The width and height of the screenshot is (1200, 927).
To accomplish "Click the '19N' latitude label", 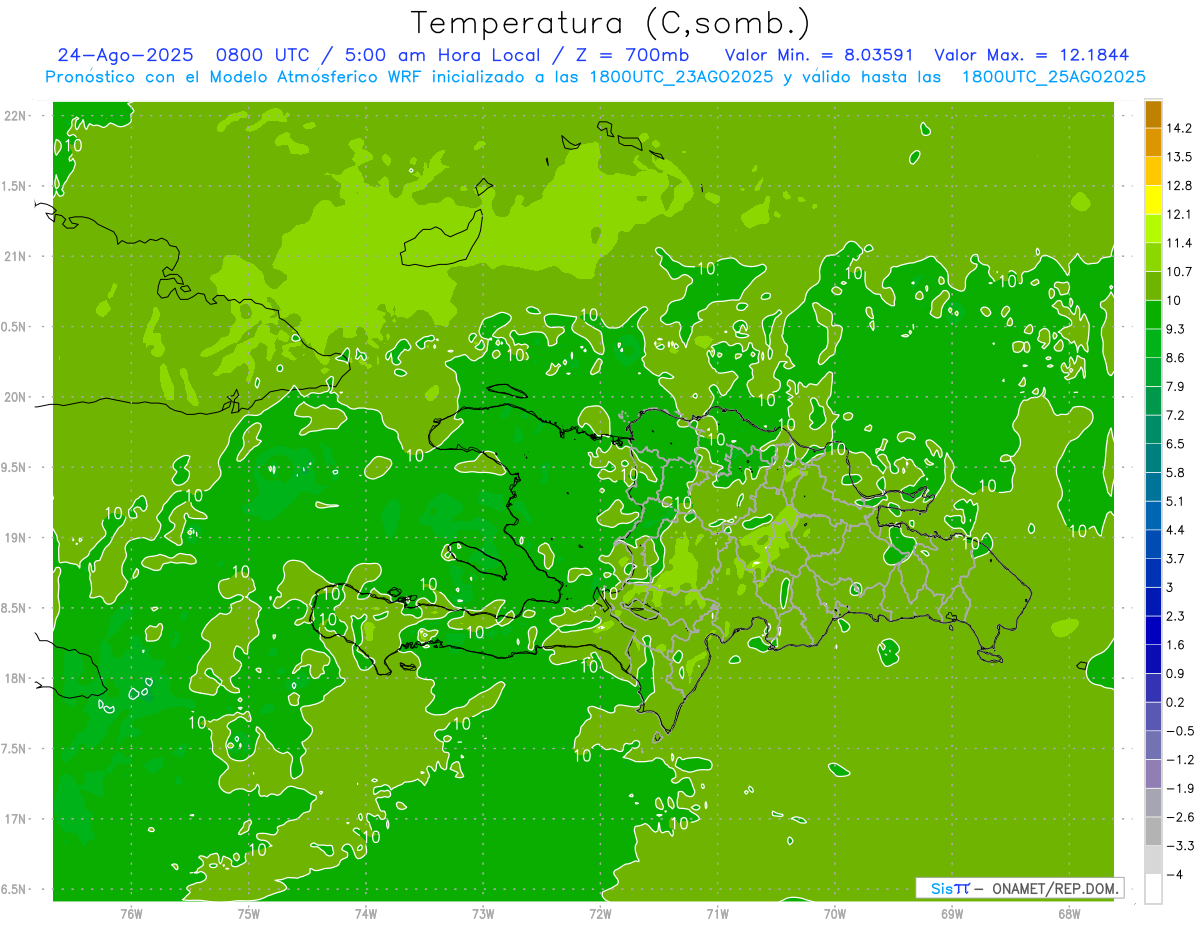I will (x=14, y=538).
